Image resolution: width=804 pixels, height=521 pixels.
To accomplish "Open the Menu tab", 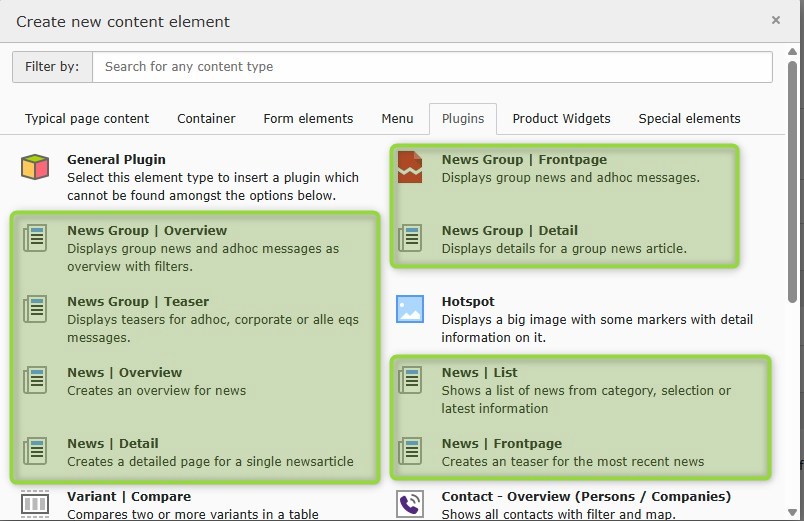I will [x=397, y=118].
